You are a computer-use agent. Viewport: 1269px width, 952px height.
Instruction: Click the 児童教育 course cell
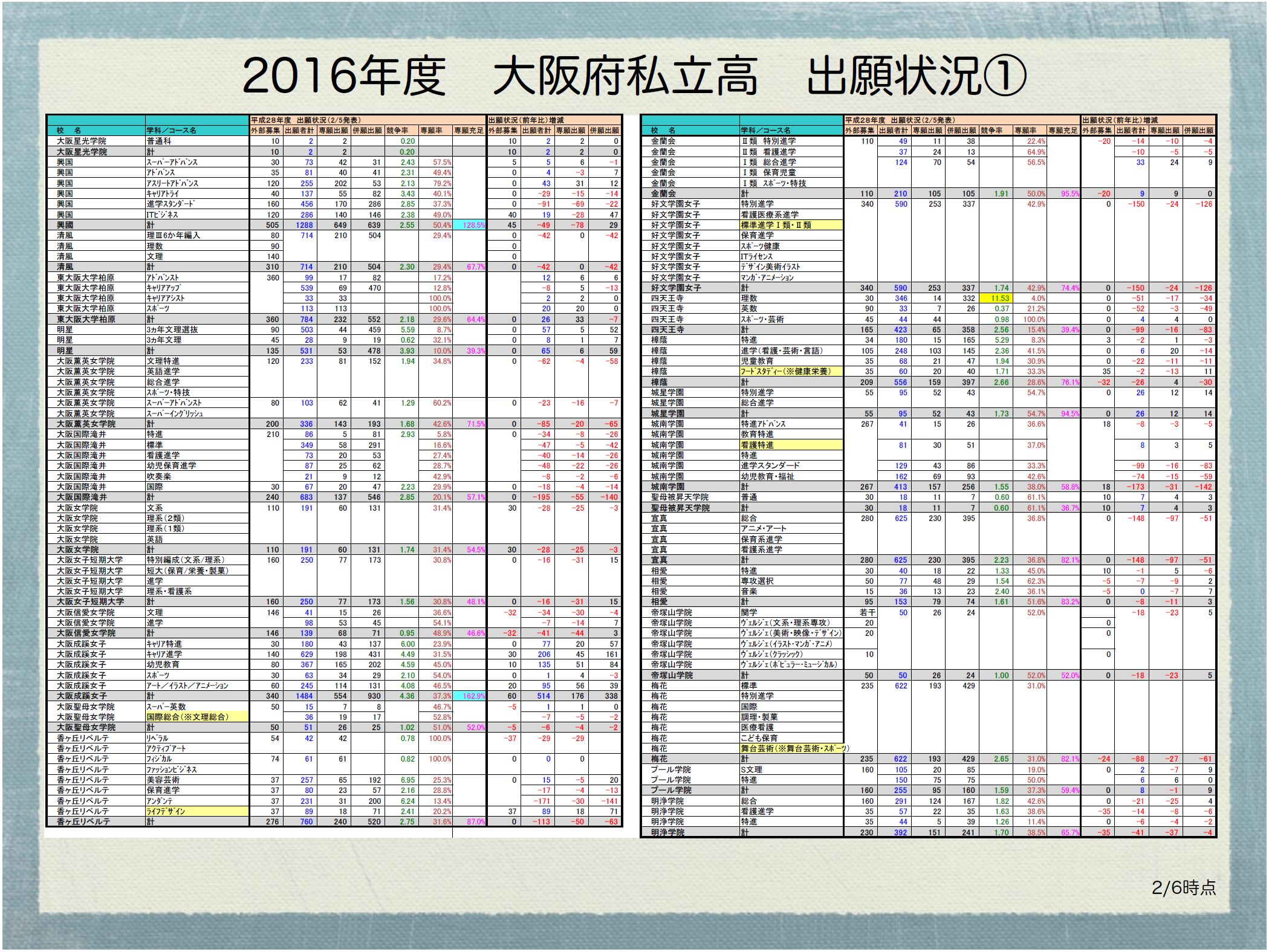791,361
